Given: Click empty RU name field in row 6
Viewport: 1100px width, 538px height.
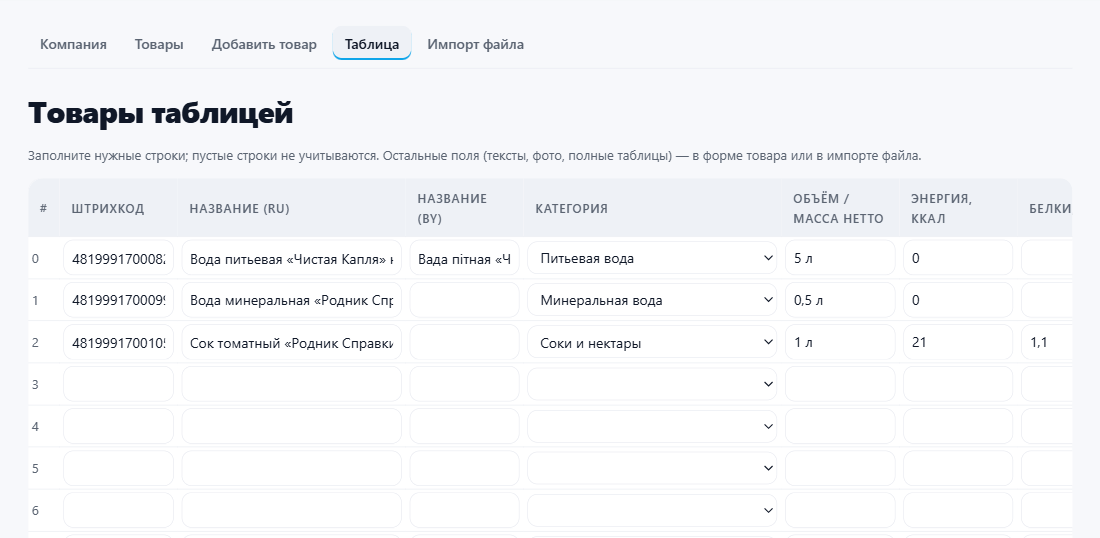Looking at the screenshot, I should pos(292,510).
